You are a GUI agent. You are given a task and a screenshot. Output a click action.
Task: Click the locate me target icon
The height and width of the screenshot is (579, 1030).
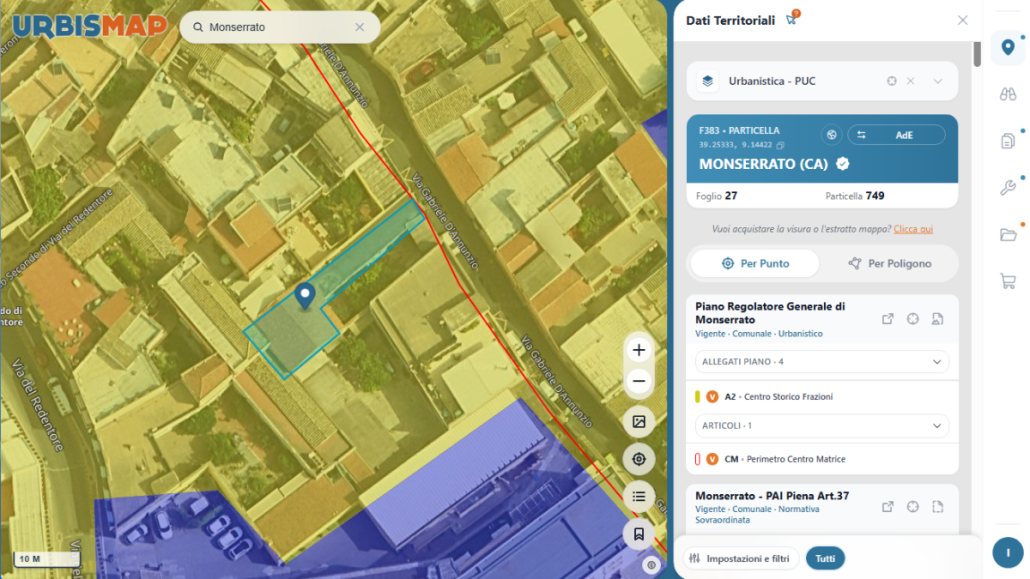click(638, 459)
